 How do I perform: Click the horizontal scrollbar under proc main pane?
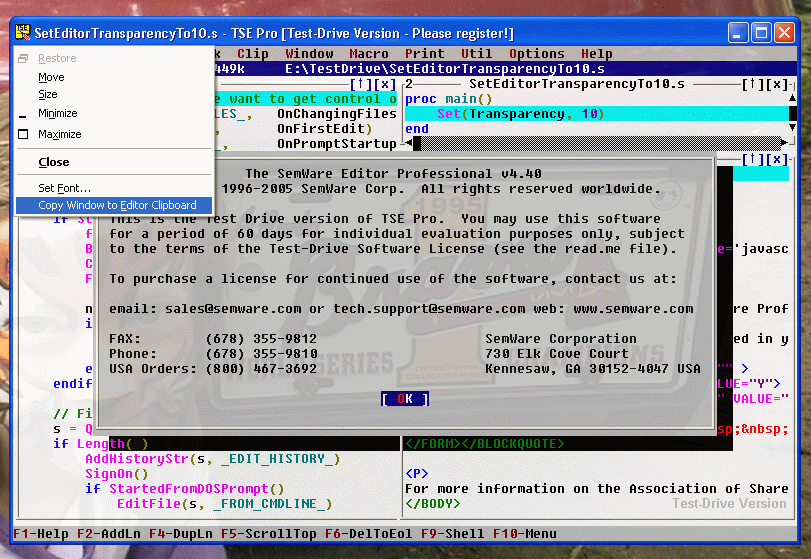(x=590, y=144)
